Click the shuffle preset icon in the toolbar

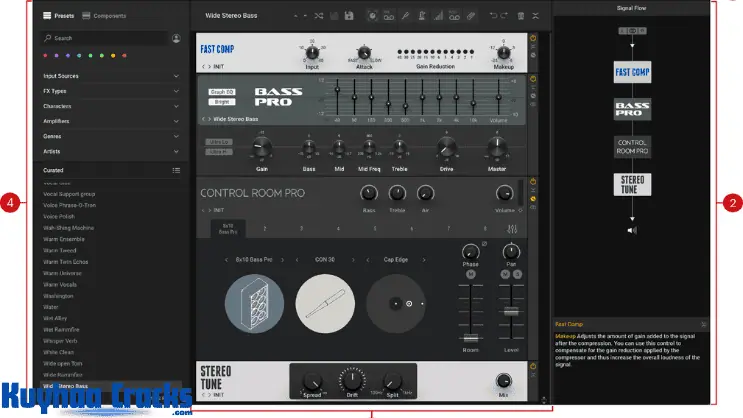[x=318, y=16]
